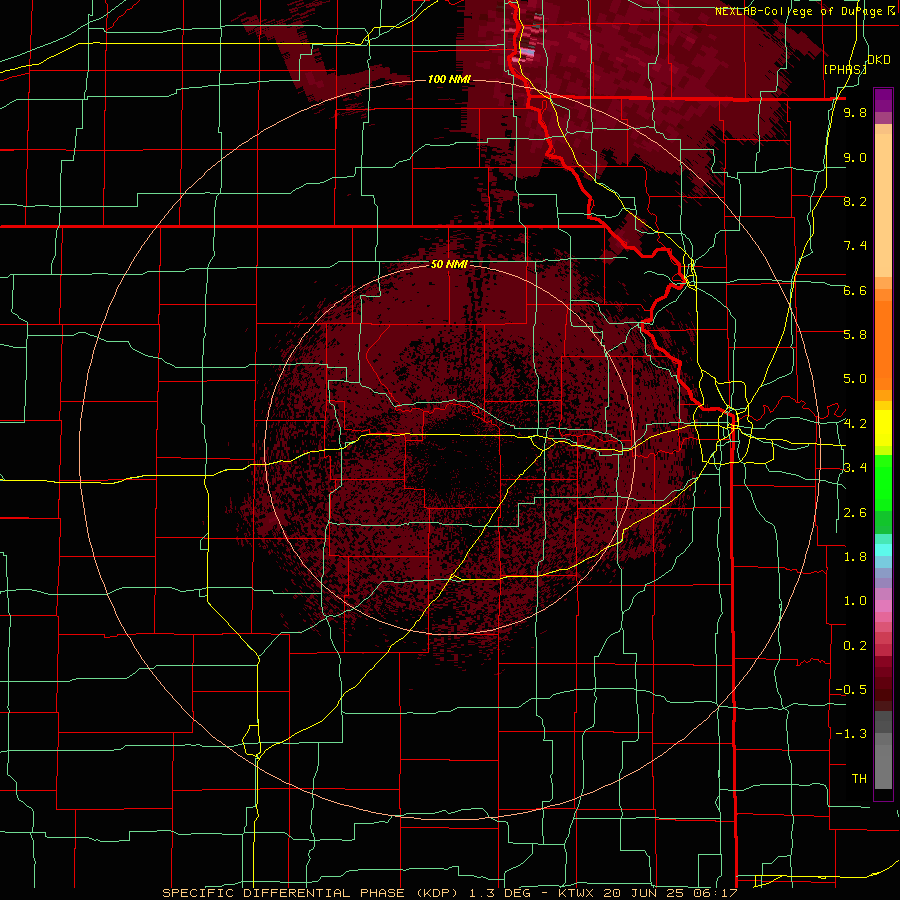Viewport: 900px width, 900px height.
Task: Click the 100 NMI range ring label
Action: [449, 79]
